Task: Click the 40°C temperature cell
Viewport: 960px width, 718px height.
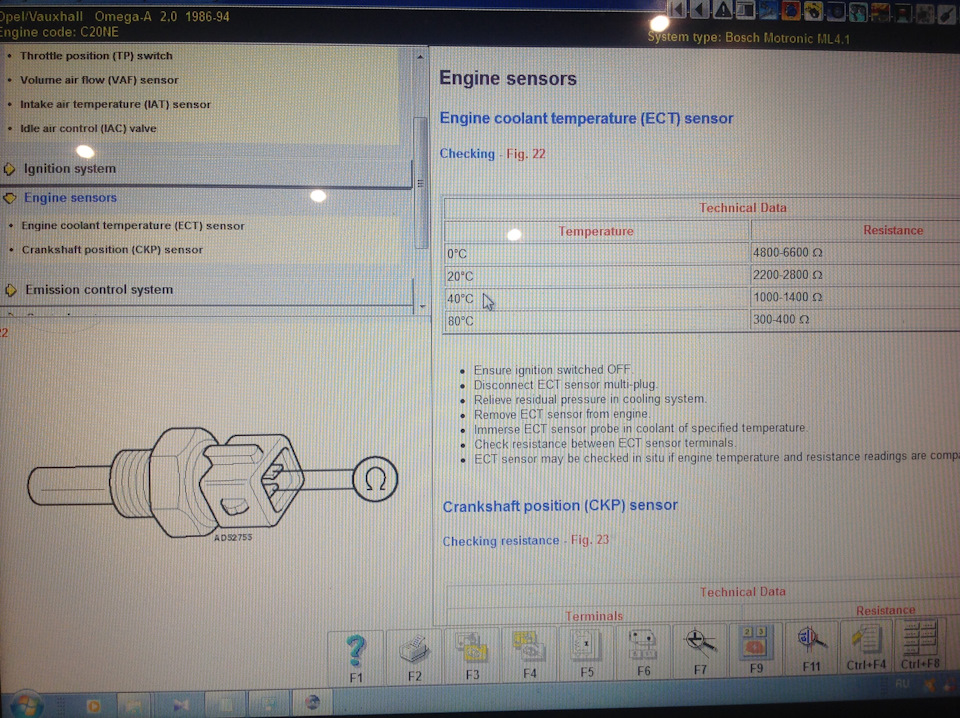Action: coord(597,298)
